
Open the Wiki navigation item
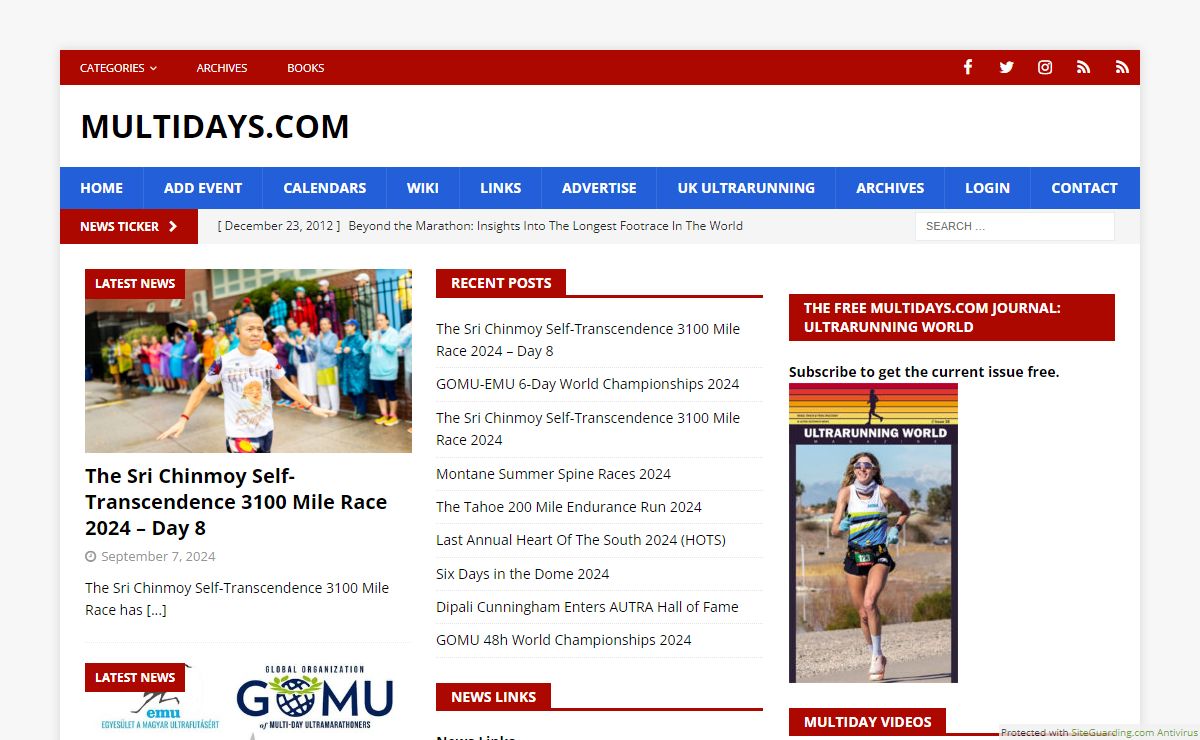[423, 188]
